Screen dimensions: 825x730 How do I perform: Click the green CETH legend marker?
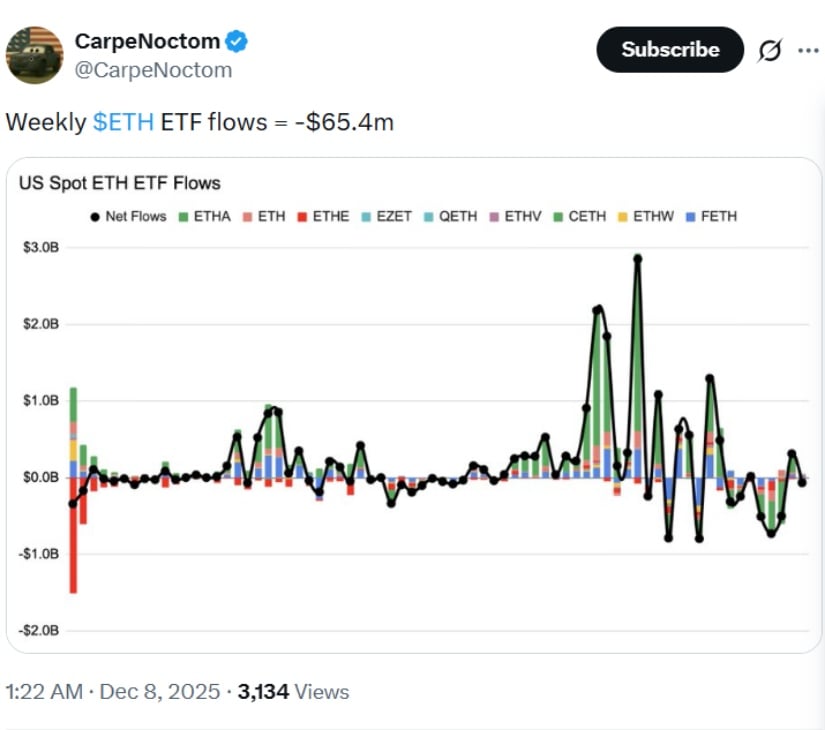point(557,215)
